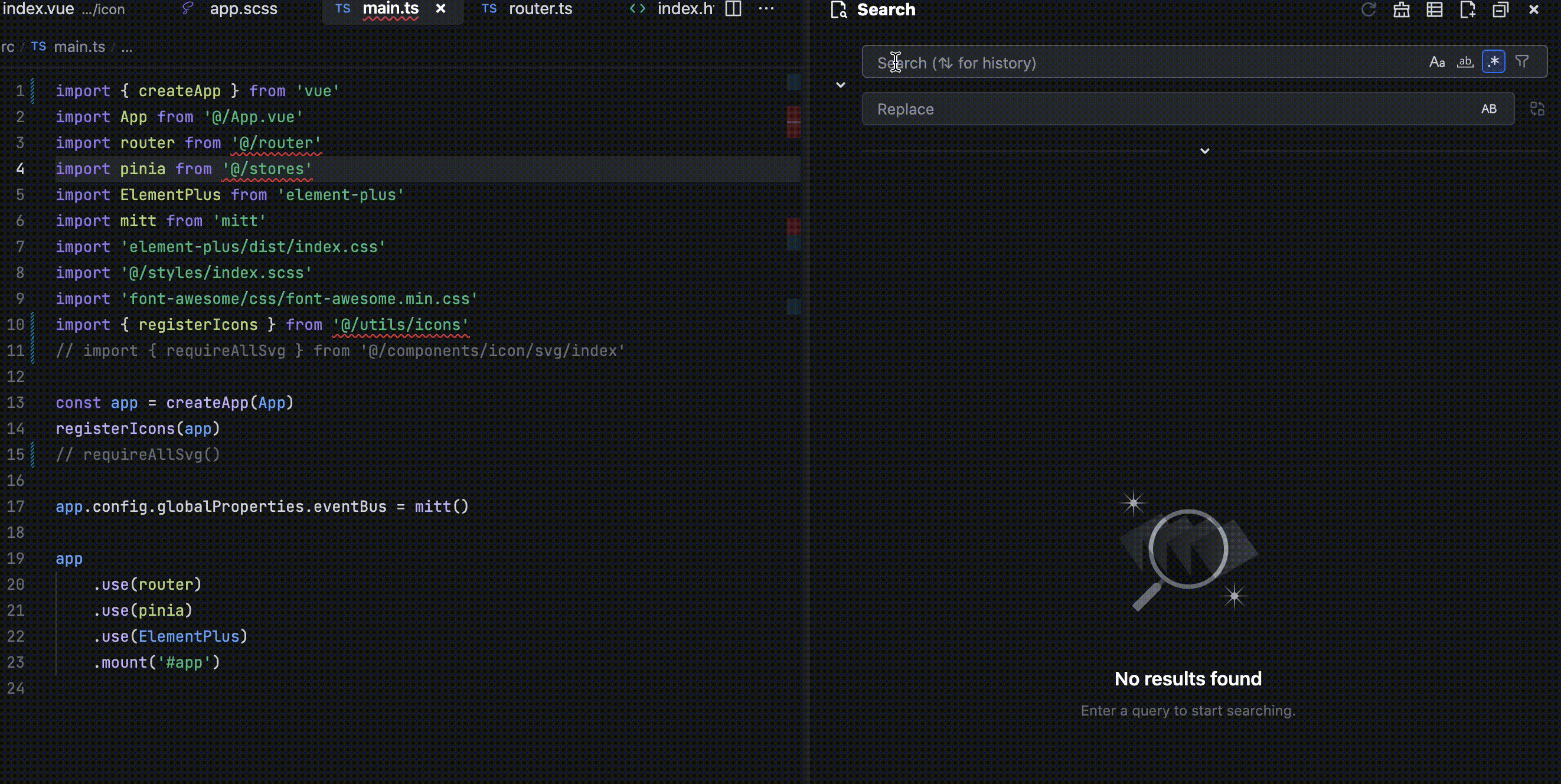The width and height of the screenshot is (1561, 784).
Task: Toggle Preserve Case in Replace field
Action: (1488, 109)
